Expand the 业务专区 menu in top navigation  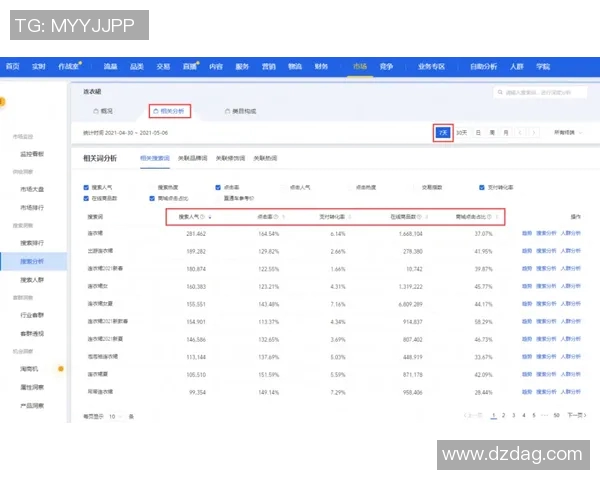(x=431, y=66)
